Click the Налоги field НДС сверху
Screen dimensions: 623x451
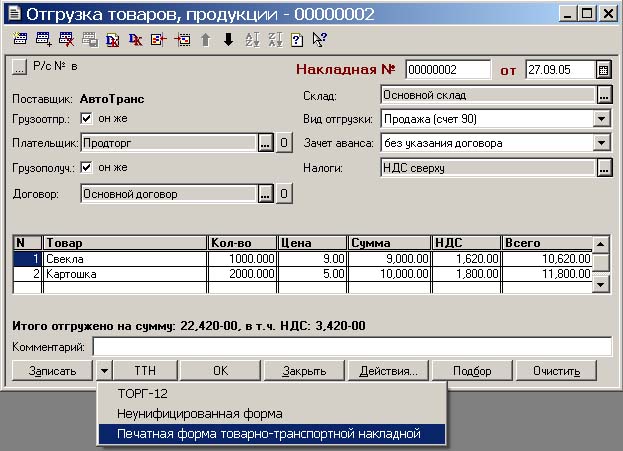tap(488, 168)
